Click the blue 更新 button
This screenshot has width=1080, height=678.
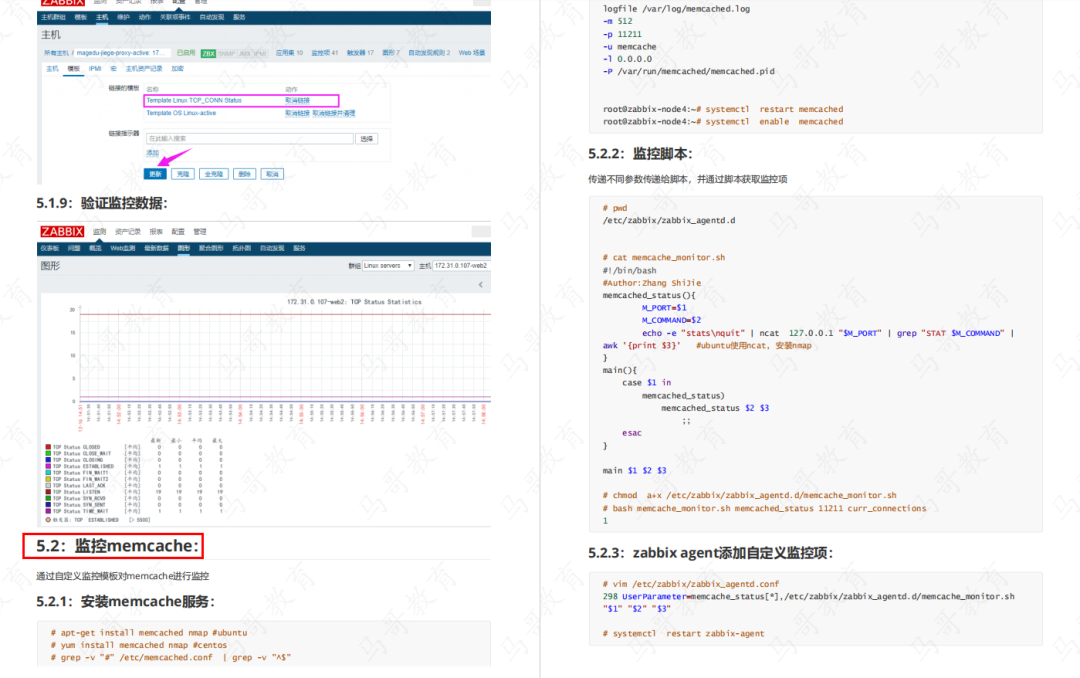coord(155,174)
